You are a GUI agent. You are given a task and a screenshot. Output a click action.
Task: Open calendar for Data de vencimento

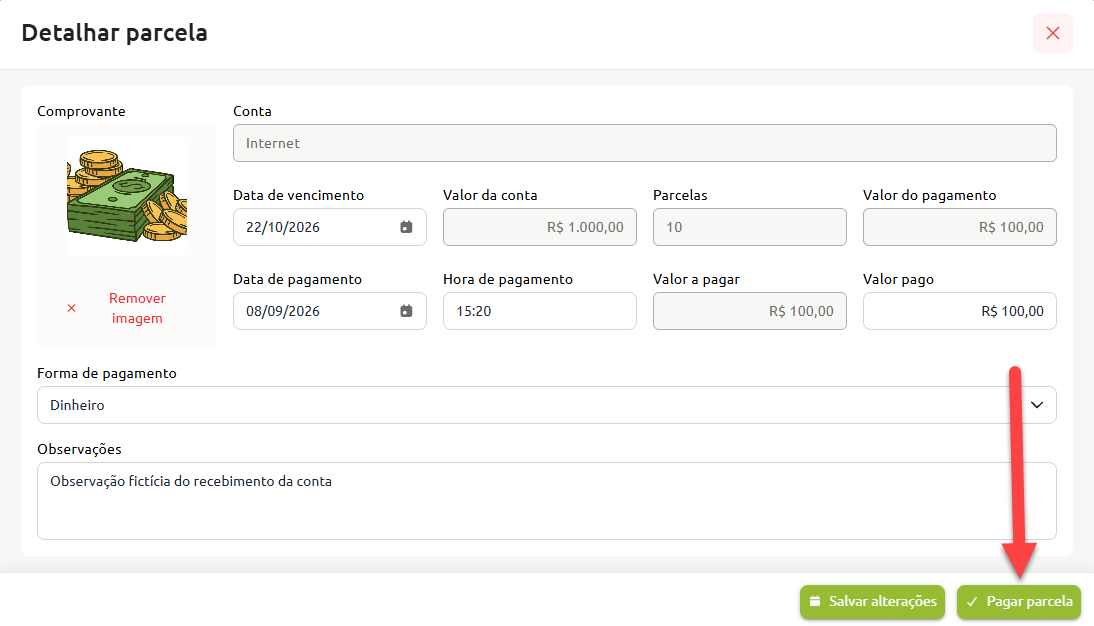coord(406,227)
